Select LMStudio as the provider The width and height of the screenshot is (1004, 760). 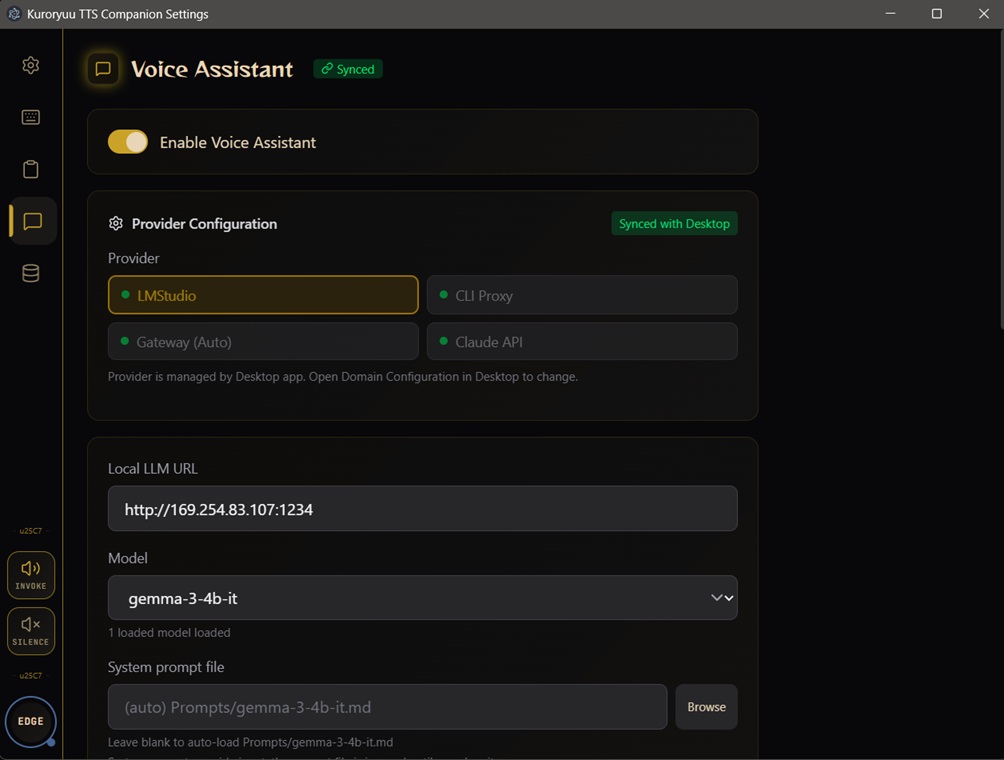click(263, 295)
